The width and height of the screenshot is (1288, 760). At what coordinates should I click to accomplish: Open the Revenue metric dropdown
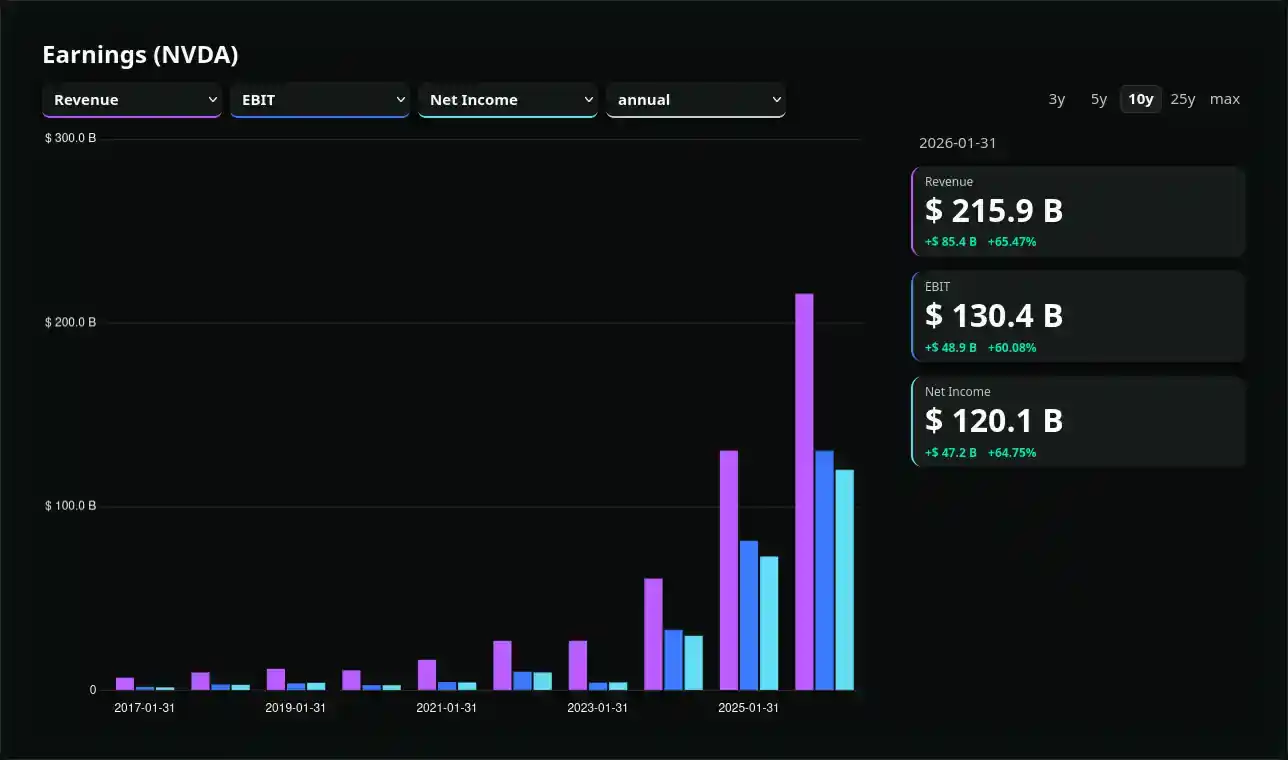click(131, 100)
